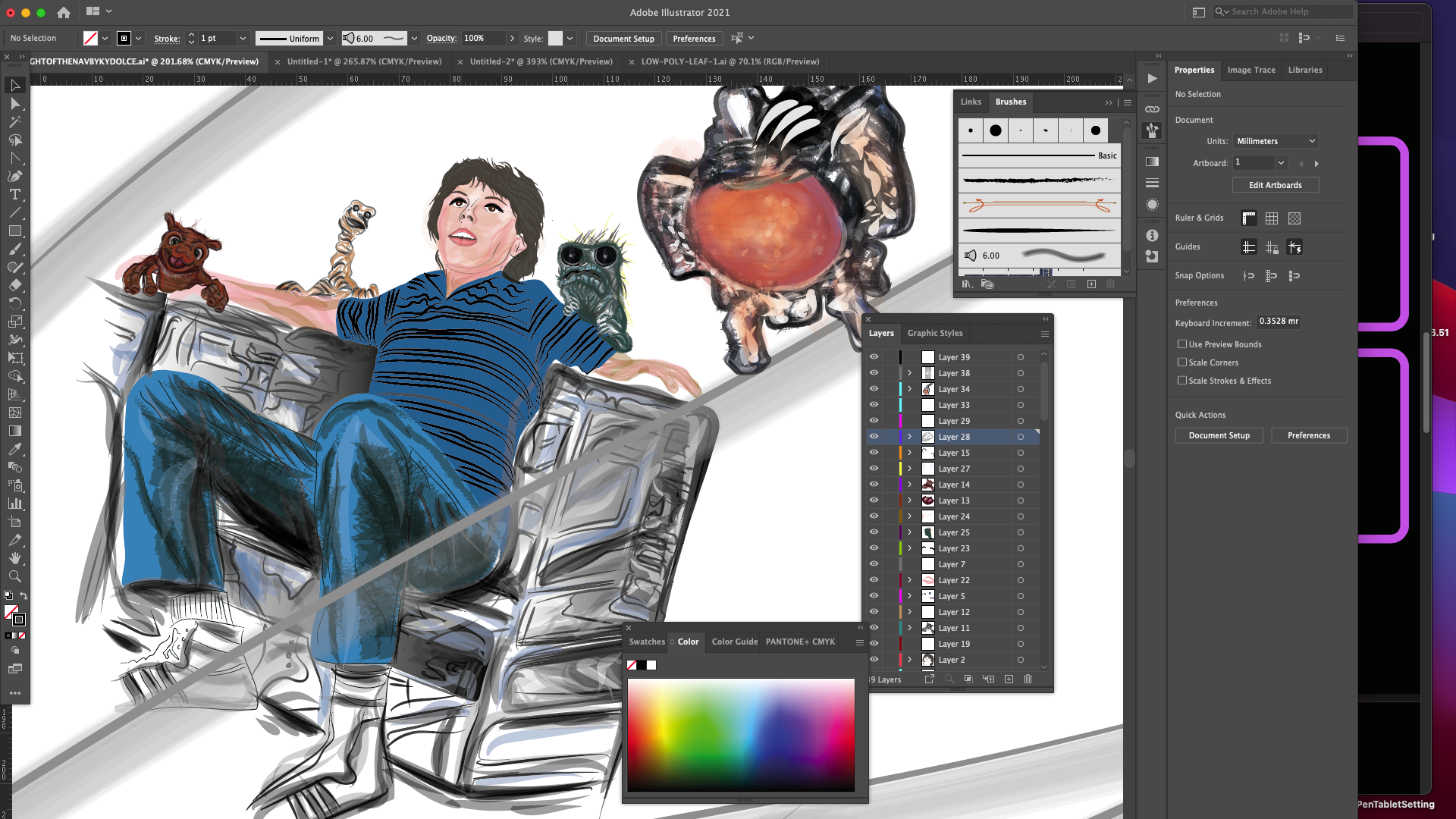1456x819 pixels.
Task: Delete selection with Layers trash icon
Action: point(1028,679)
